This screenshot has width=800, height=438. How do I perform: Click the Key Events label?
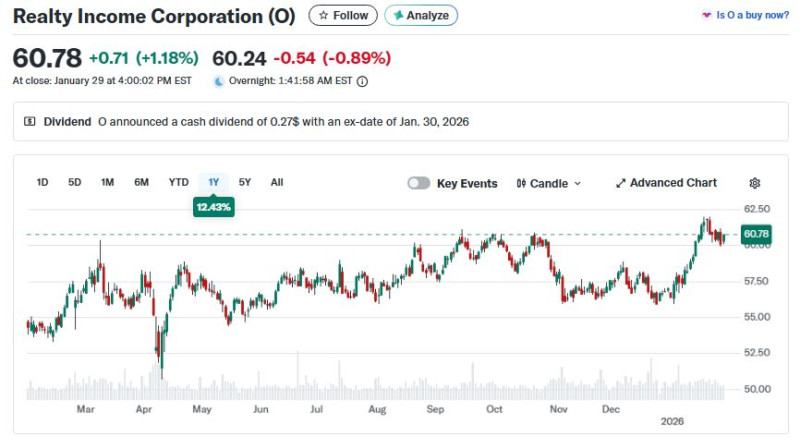467,183
